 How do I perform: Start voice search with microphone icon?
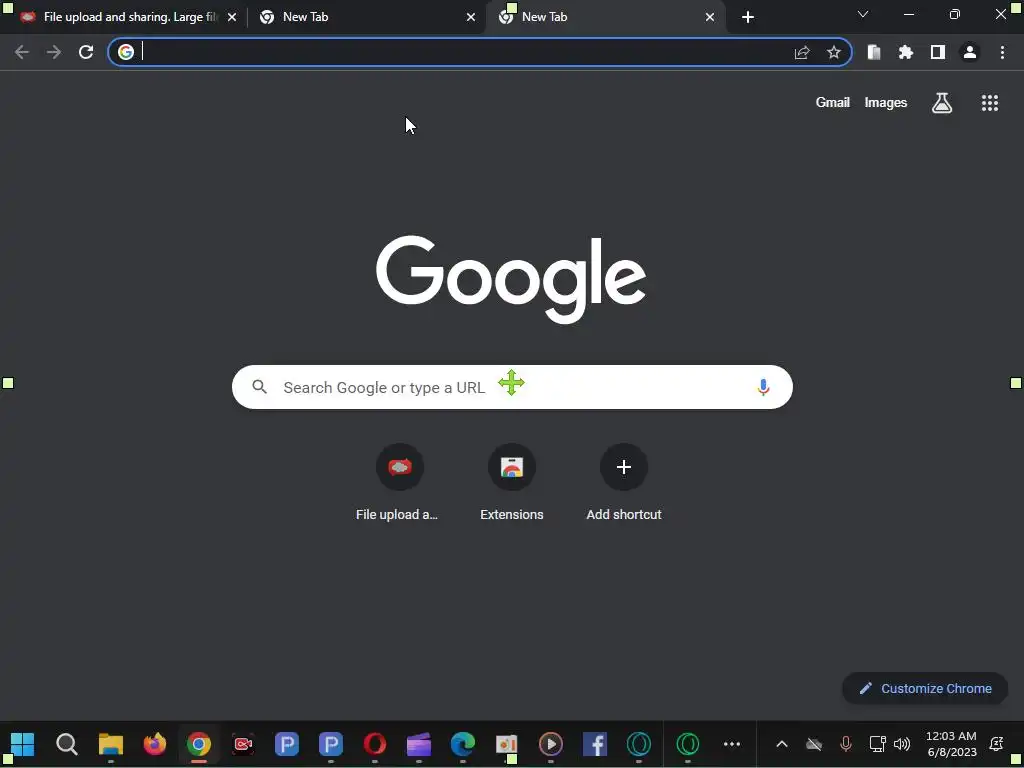point(763,387)
